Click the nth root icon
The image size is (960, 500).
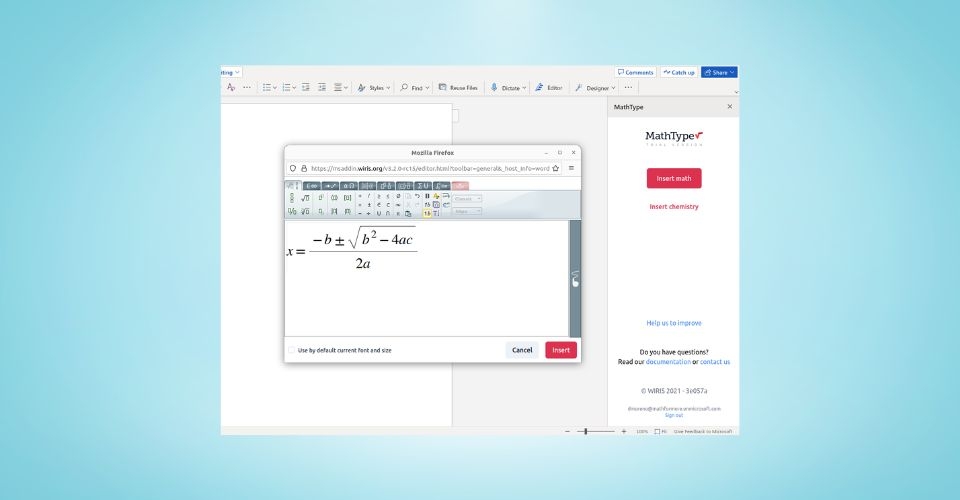coord(305,212)
